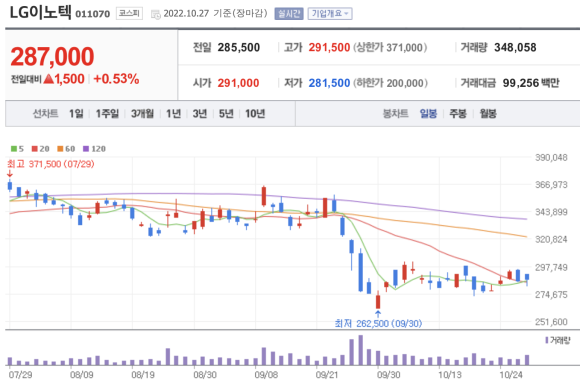The height and width of the screenshot is (392, 580).
Task: Select the 3년 line chart tab
Action: 200,114
